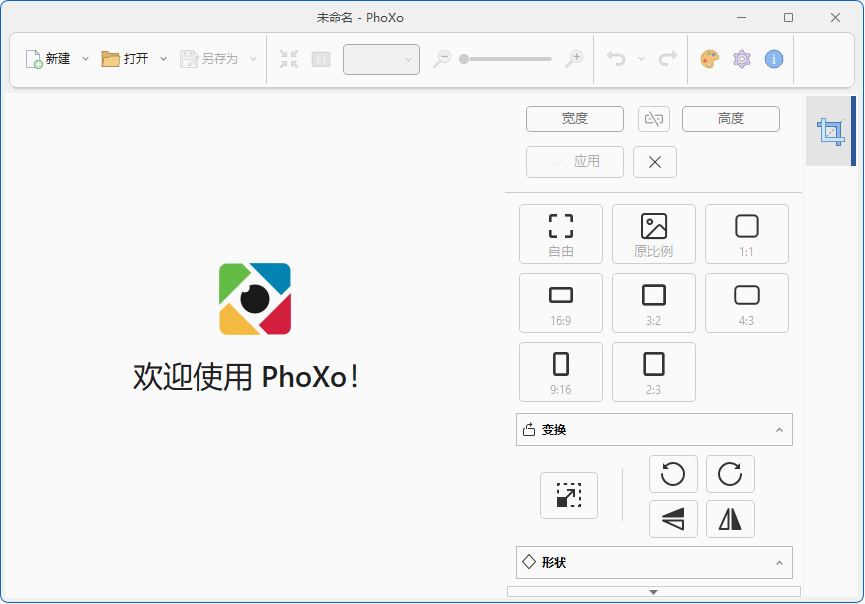Click the flip horizontal mirror icon

click(x=730, y=519)
